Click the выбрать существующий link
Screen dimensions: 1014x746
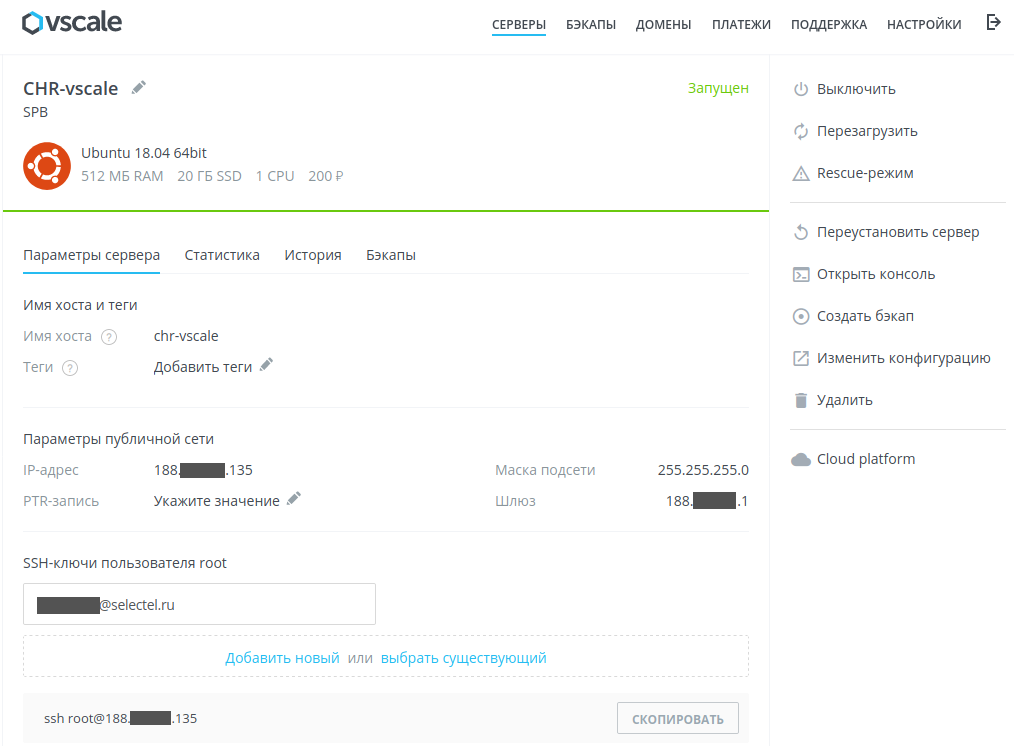[x=463, y=658]
